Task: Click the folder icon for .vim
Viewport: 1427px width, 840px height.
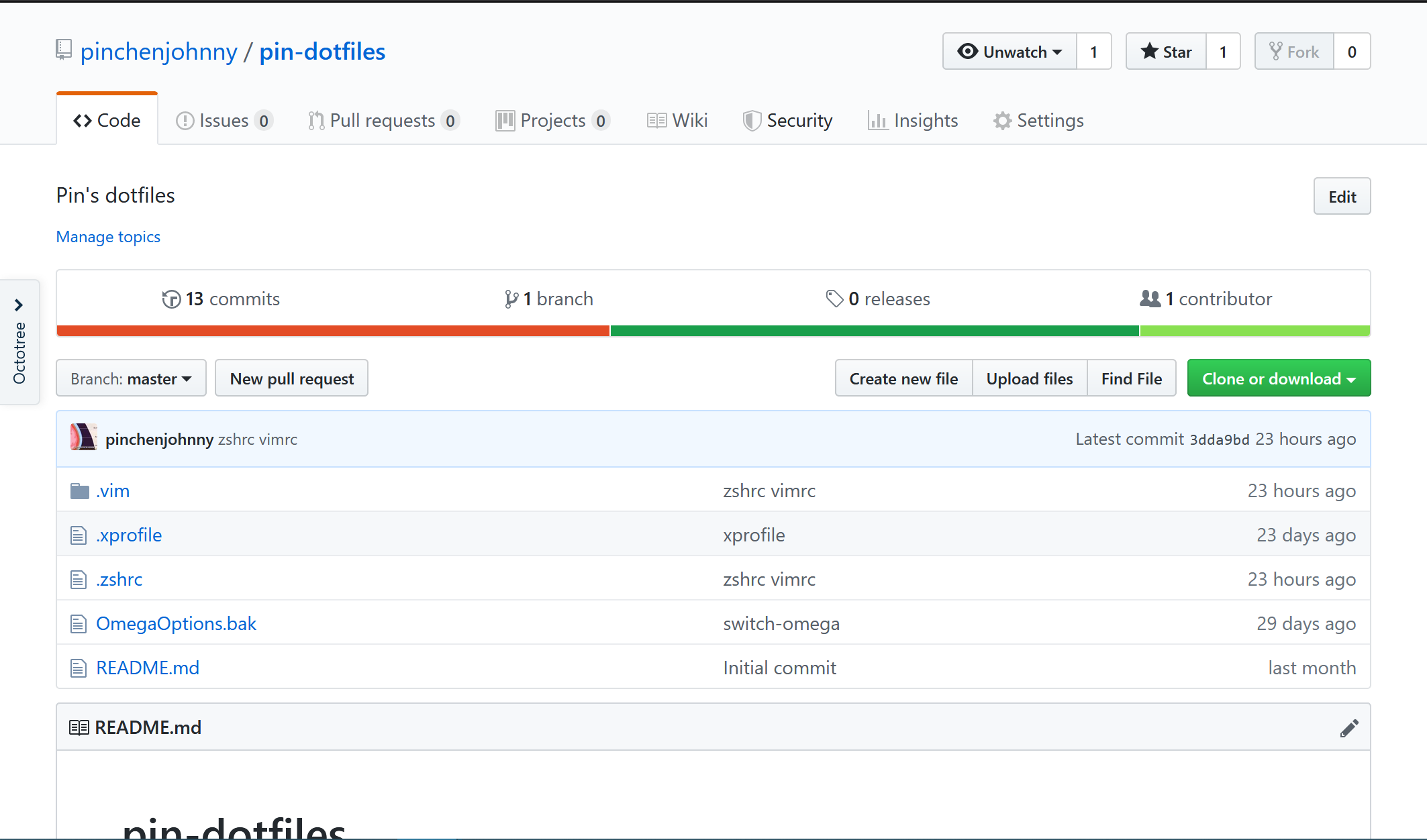Action: click(80, 491)
